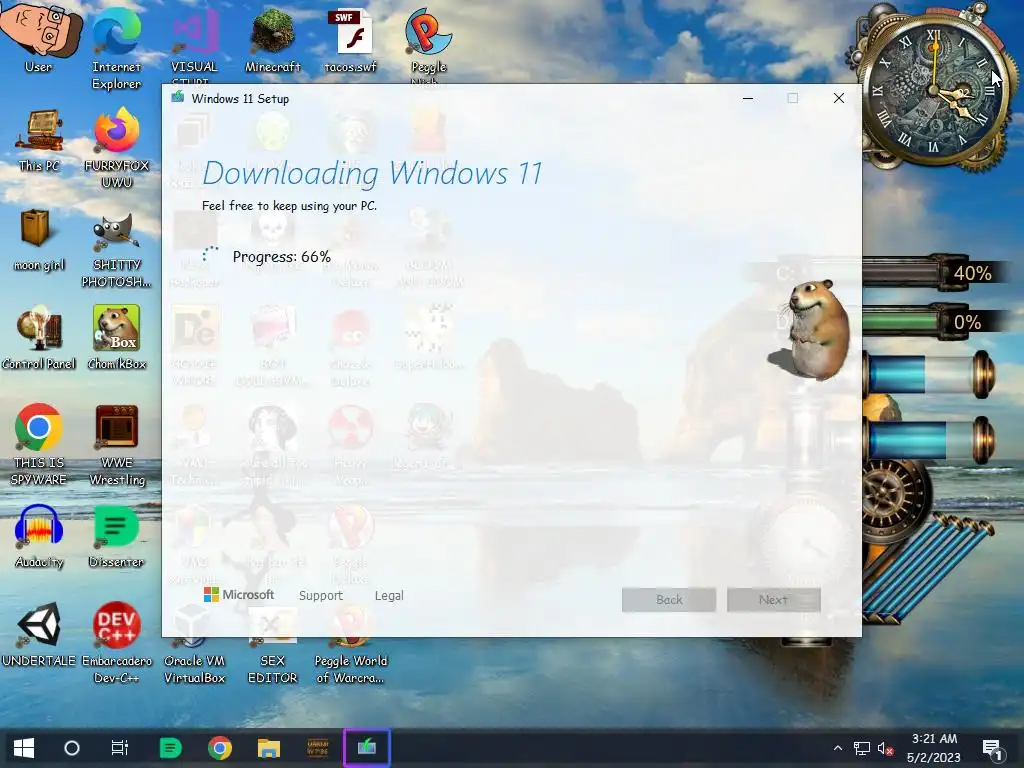Close the Windows 11 Setup window
Screen dimensions: 1024x768
tap(839, 99)
